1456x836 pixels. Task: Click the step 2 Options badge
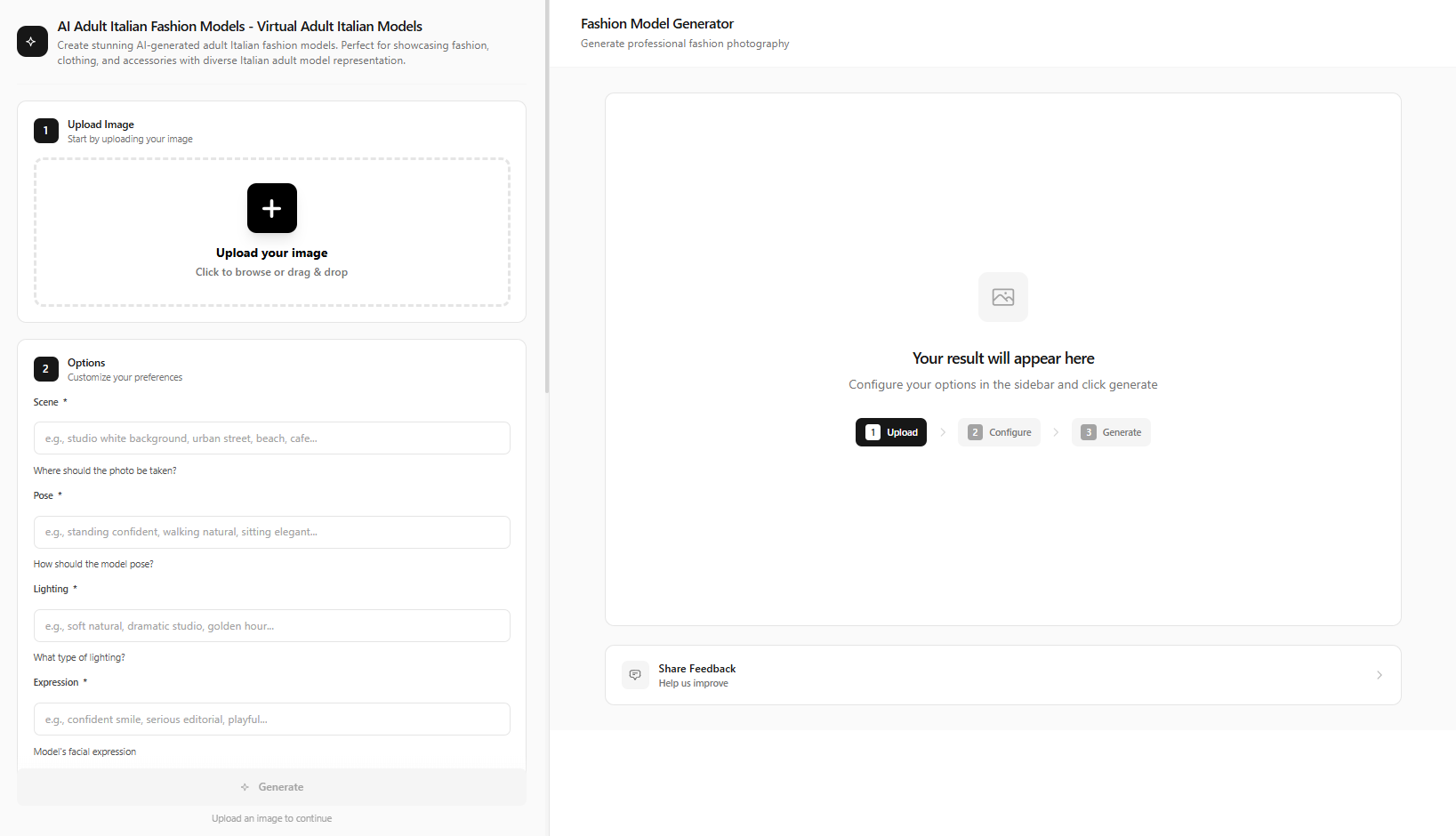[x=46, y=369]
